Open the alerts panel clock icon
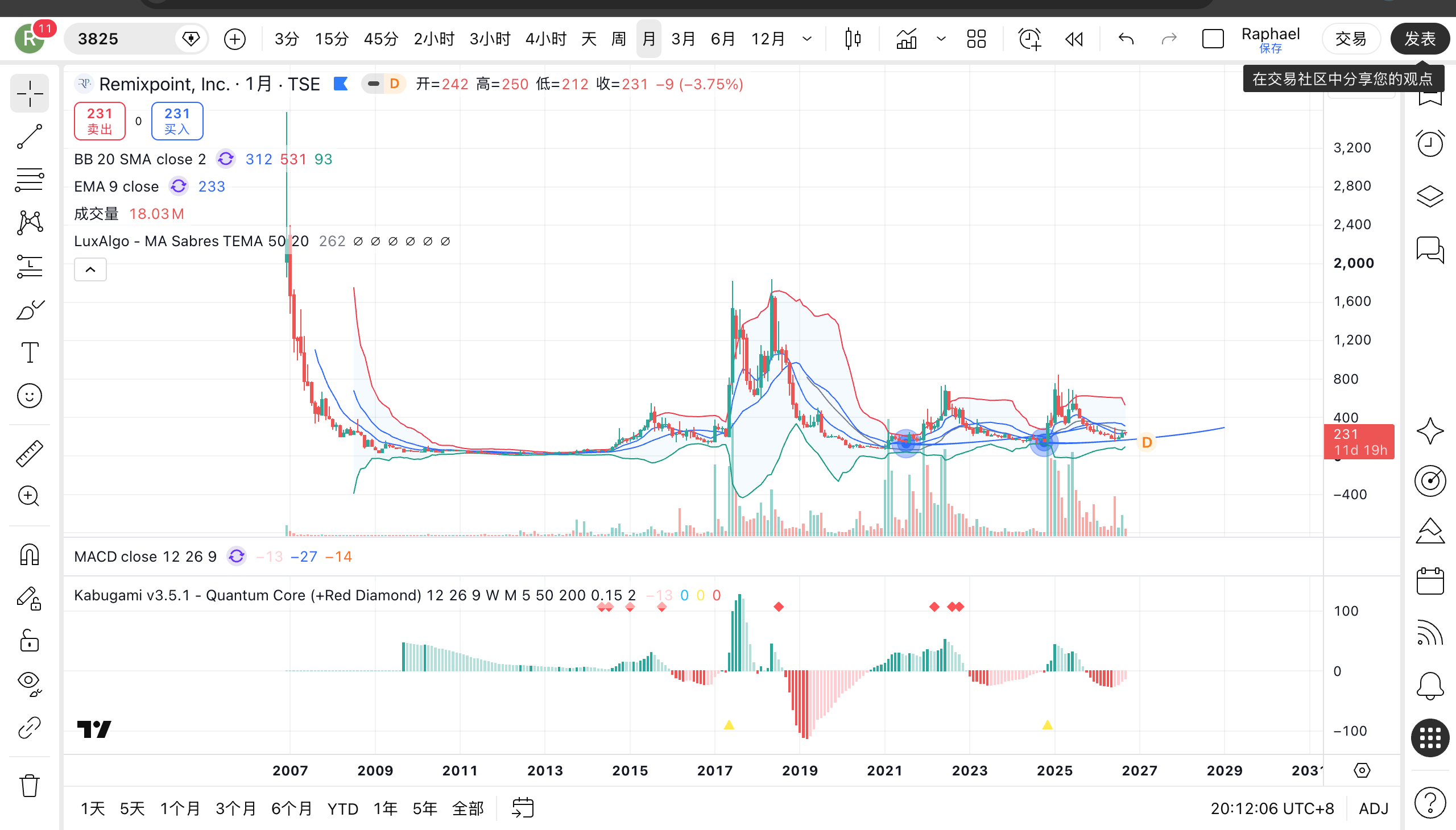 1430,144
